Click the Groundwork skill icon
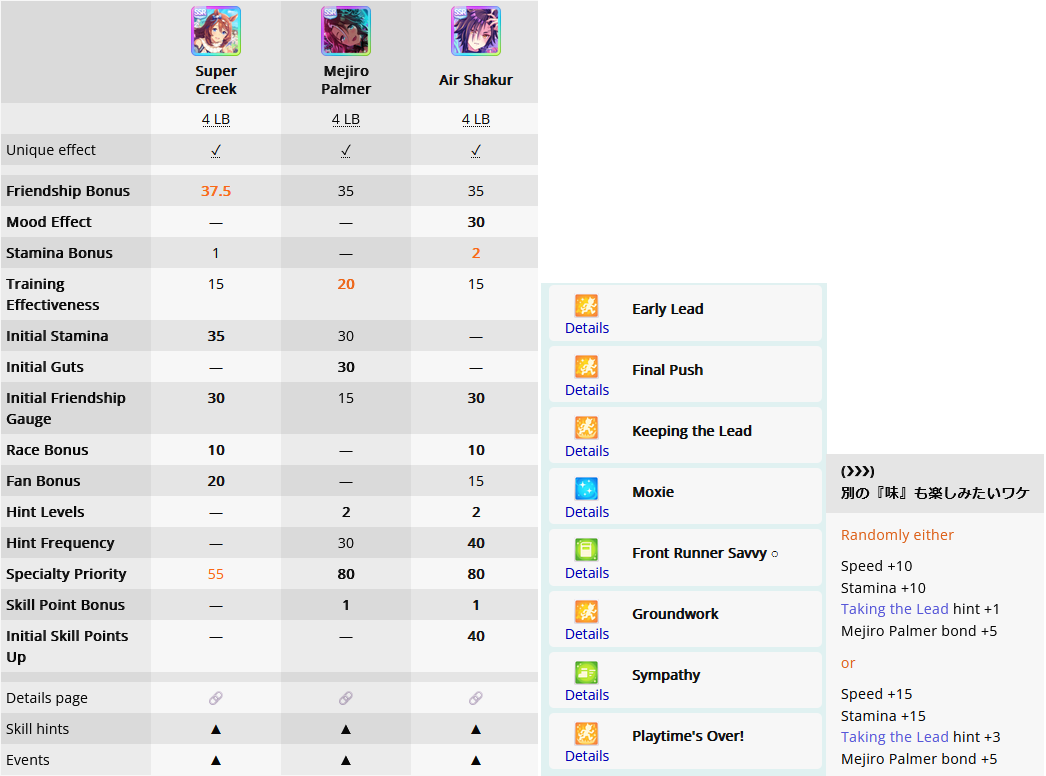Screen dimensions: 1046x776 click(586, 611)
